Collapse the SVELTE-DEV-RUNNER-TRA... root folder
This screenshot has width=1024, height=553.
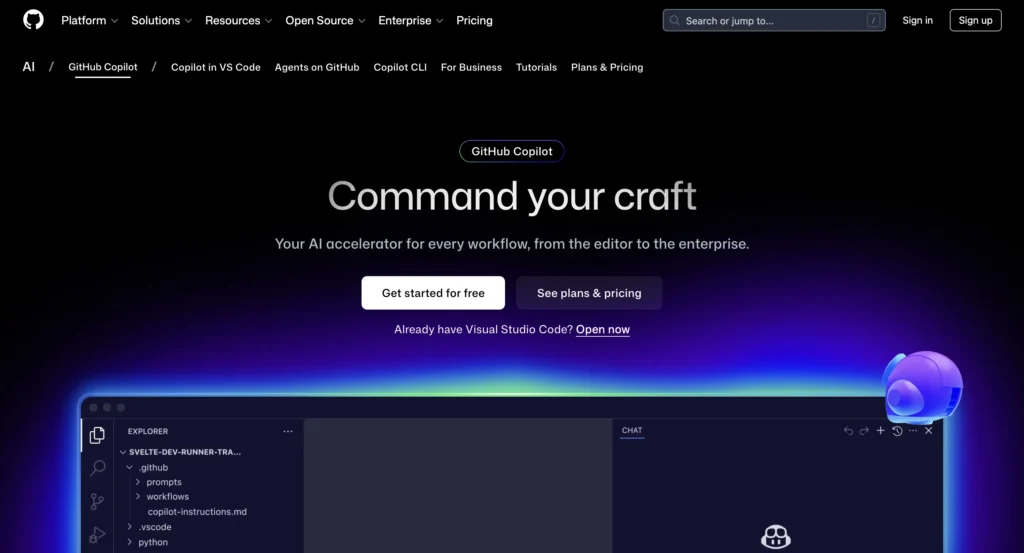pyautogui.click(x=180, y=452)
